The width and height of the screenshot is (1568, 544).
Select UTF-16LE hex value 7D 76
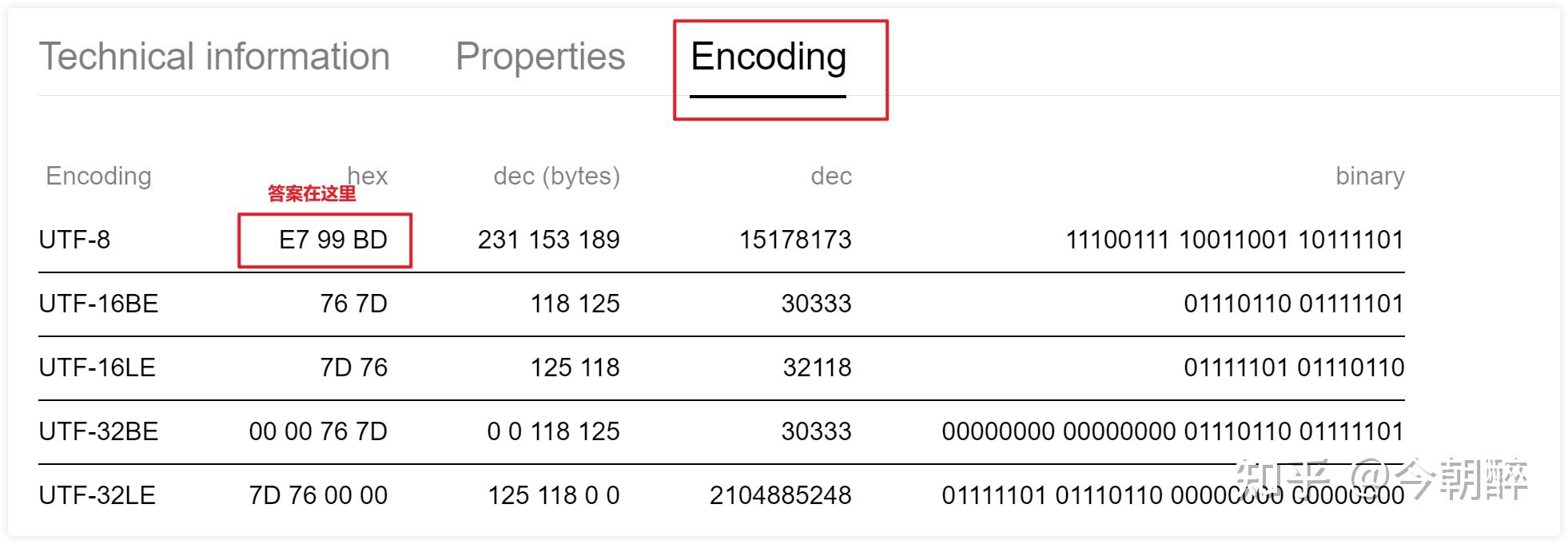coord(353,367)
